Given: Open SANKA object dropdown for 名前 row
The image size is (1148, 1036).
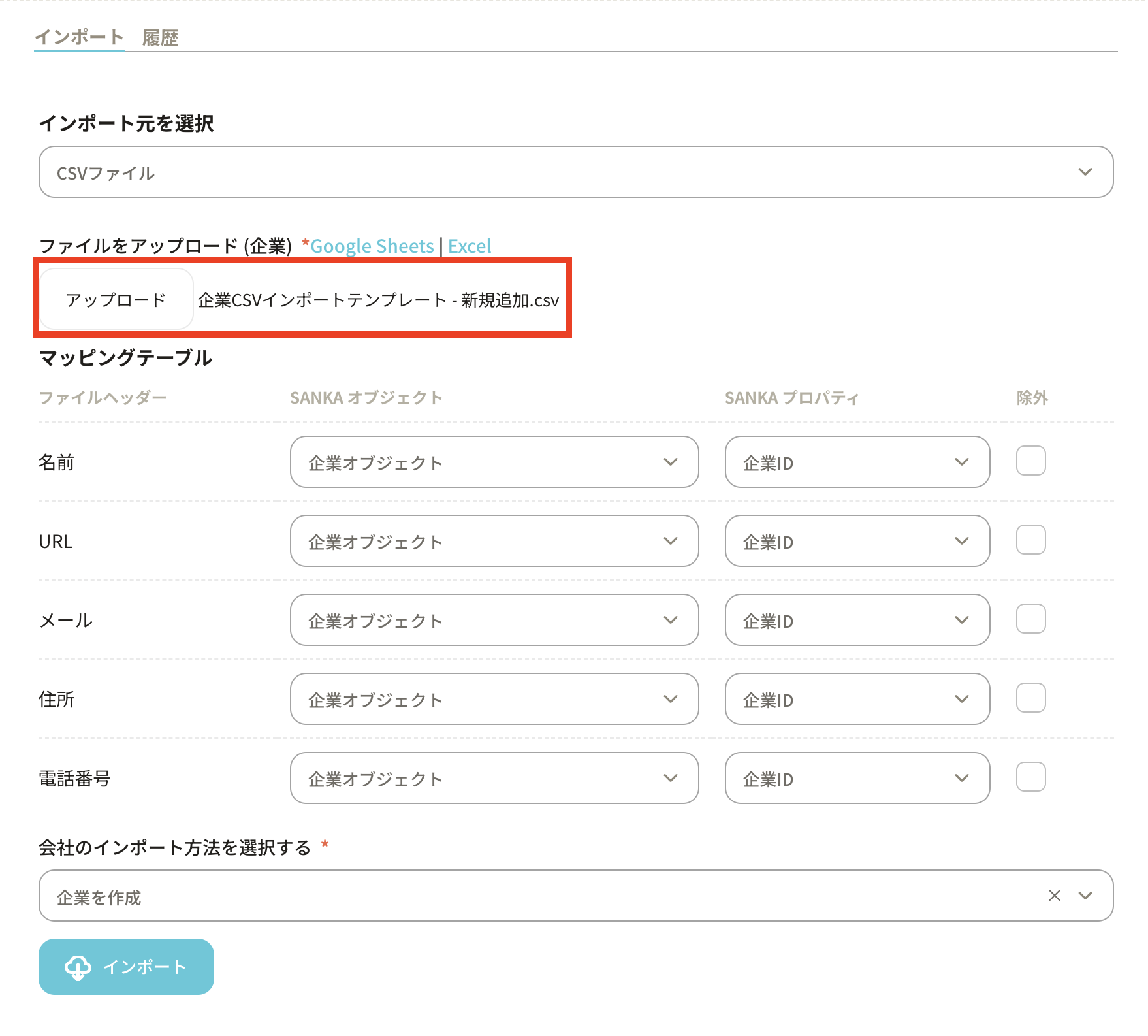Looking at the screenshot, I should (494, 462).
